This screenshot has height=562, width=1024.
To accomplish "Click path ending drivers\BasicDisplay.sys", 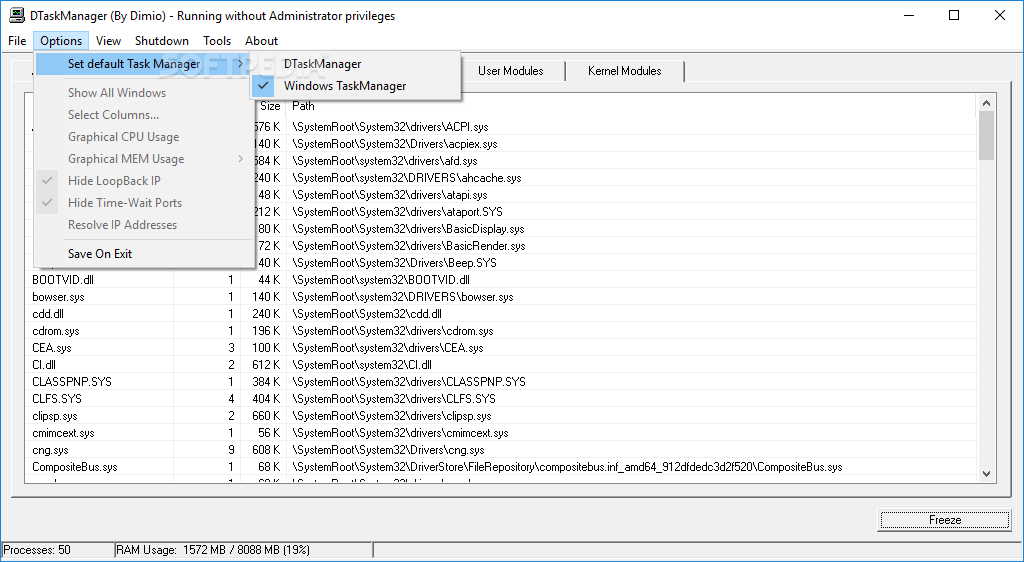I will (x=408, y=229).
